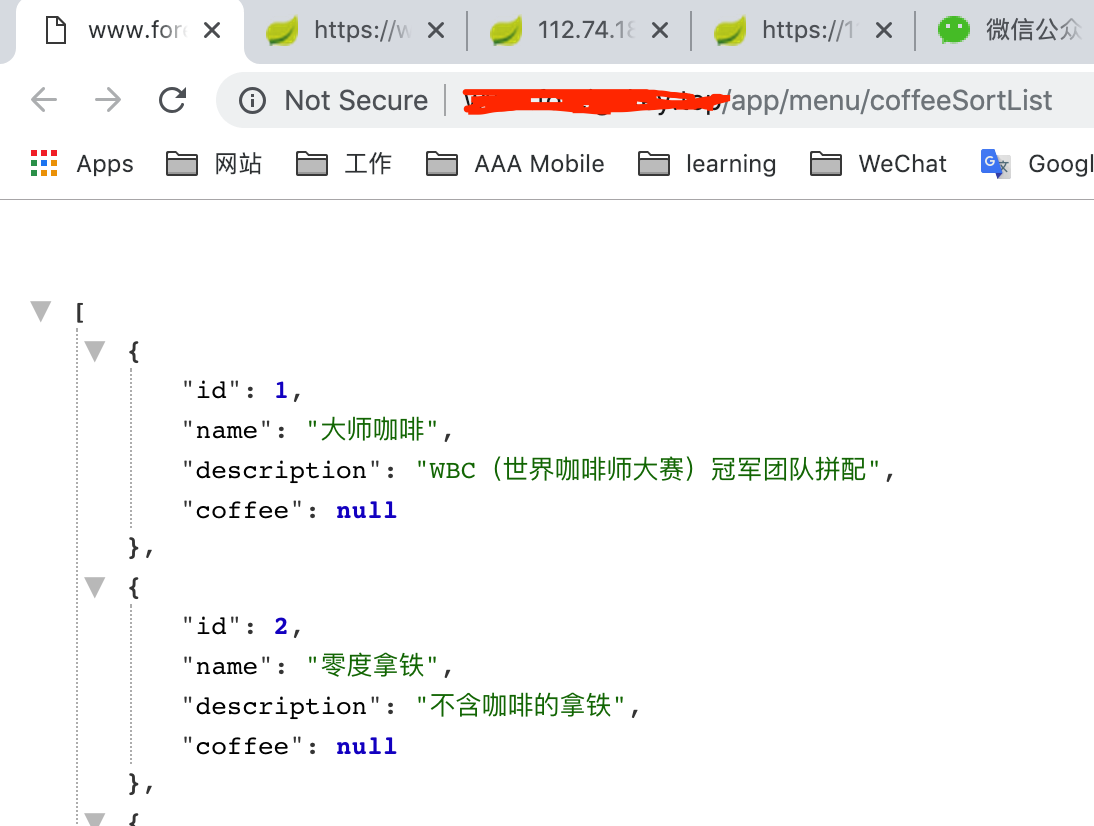Collapse the third JSON object at bottom
1094x826 pixels.
(x=95, y=819)
